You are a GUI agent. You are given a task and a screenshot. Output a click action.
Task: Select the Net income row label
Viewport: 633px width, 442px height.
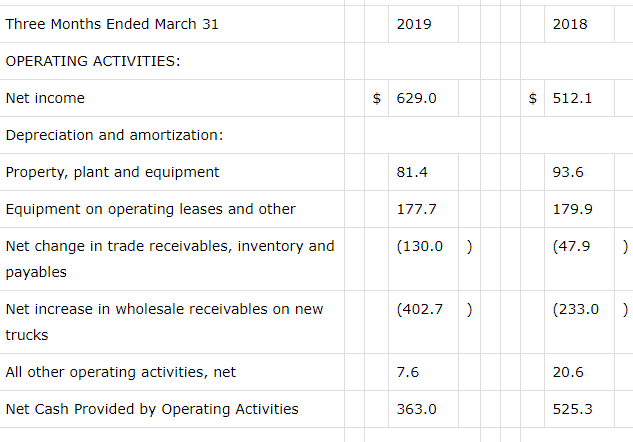click(x=45, y=98)
